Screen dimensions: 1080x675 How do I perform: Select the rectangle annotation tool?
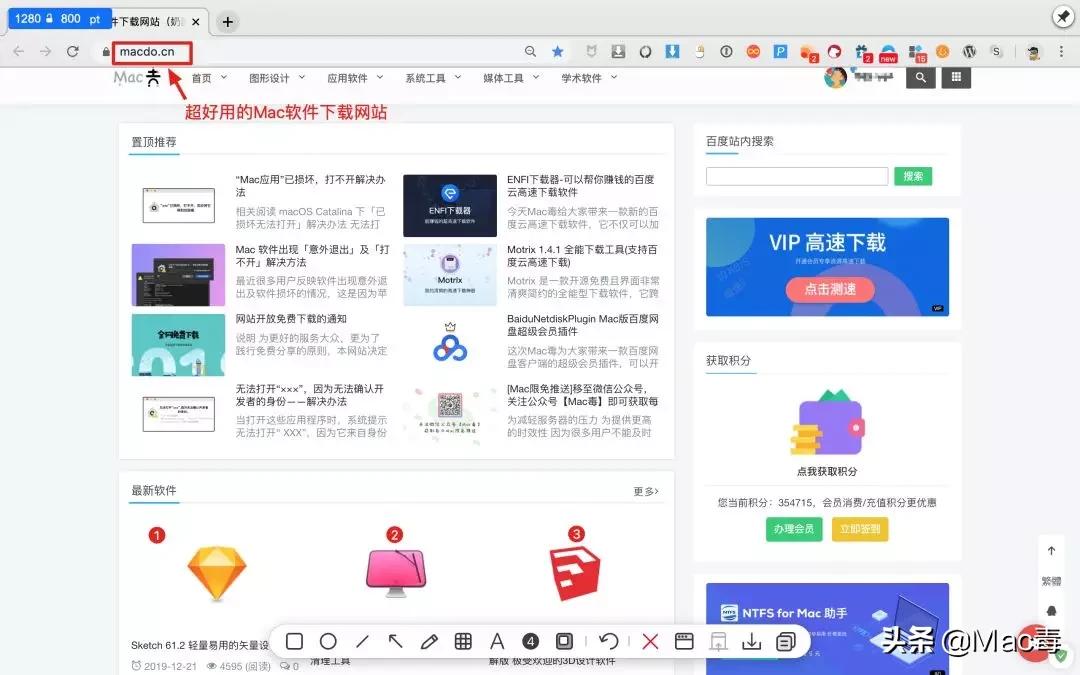pyautogui.click(x=294, y=641)
